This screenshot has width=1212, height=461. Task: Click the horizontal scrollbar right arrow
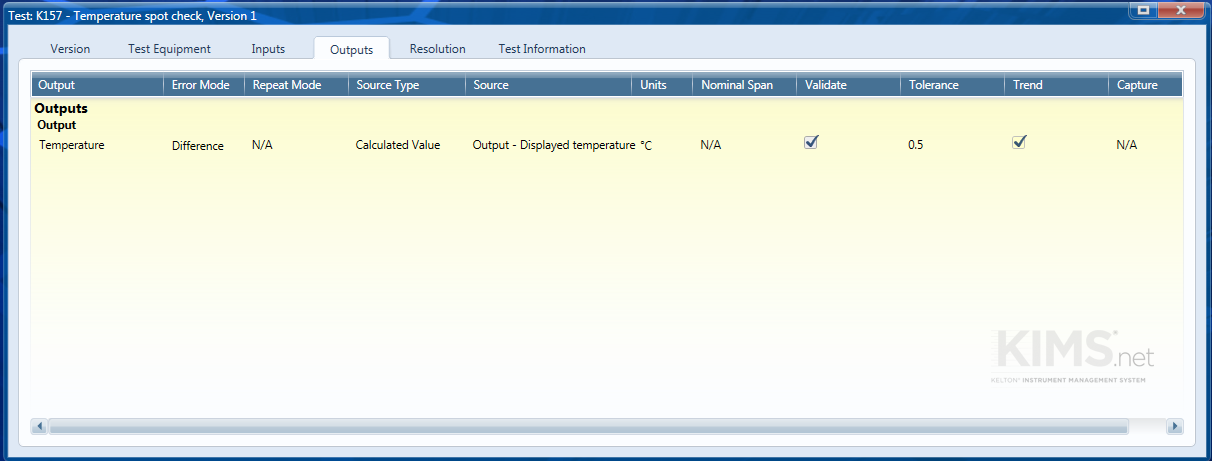point(1175,427)
